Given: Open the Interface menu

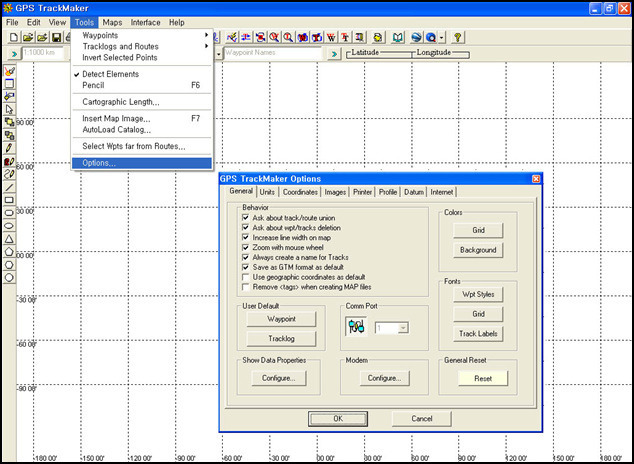Looking at the screenshot, I should click(146, 23).
